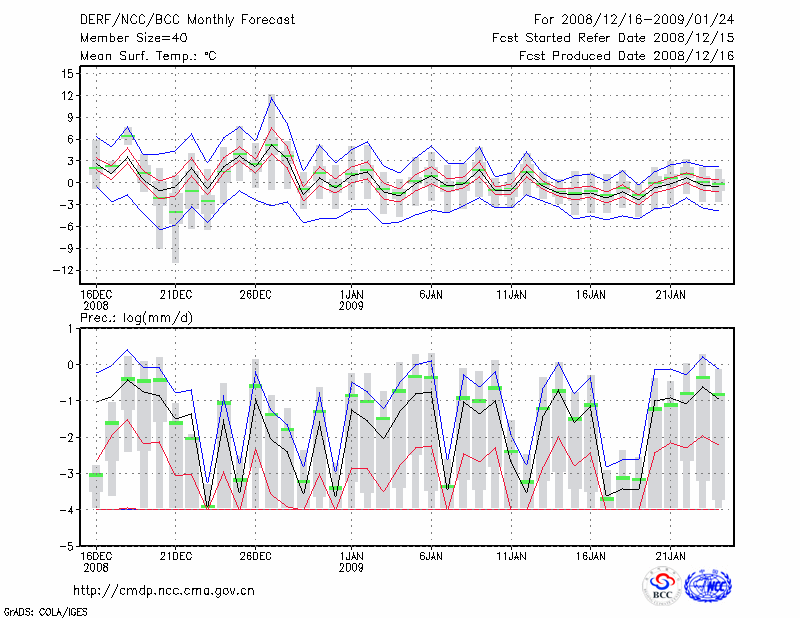Click the Fcst Produced Date line
Screen dimensions: 800x618
click(x=627, y=56)
